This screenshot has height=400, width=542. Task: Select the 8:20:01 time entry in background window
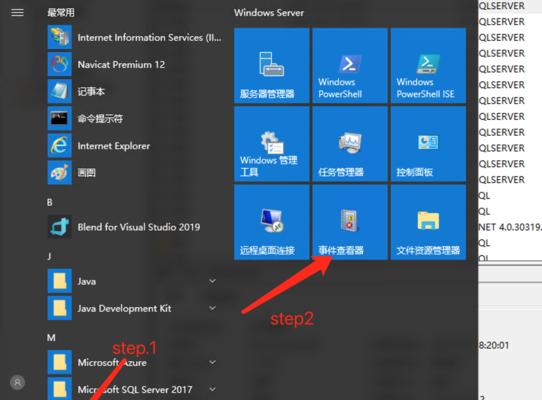pos(494,345)
